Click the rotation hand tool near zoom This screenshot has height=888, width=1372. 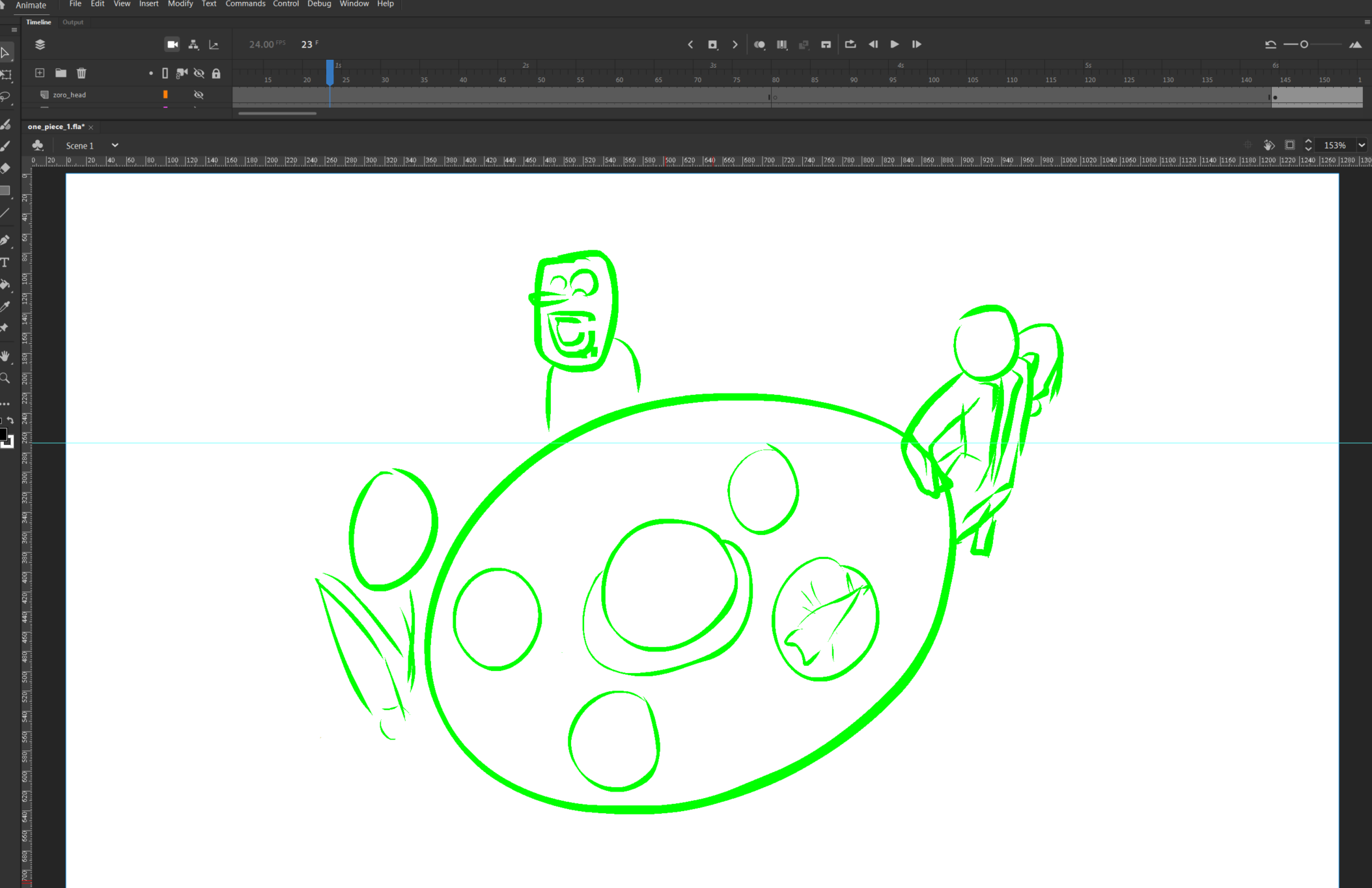coord(1268,145)
